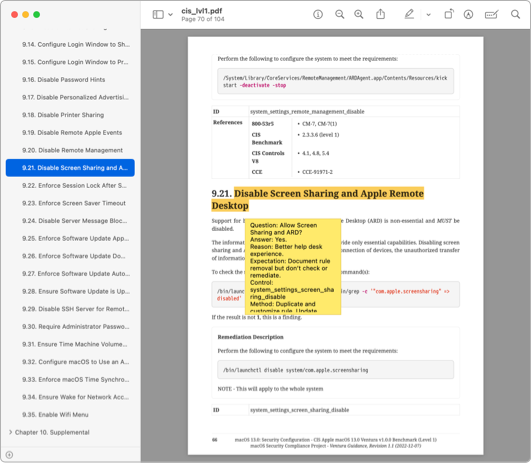
Task: Select the highlight pen tool
Action: (409, 14)
